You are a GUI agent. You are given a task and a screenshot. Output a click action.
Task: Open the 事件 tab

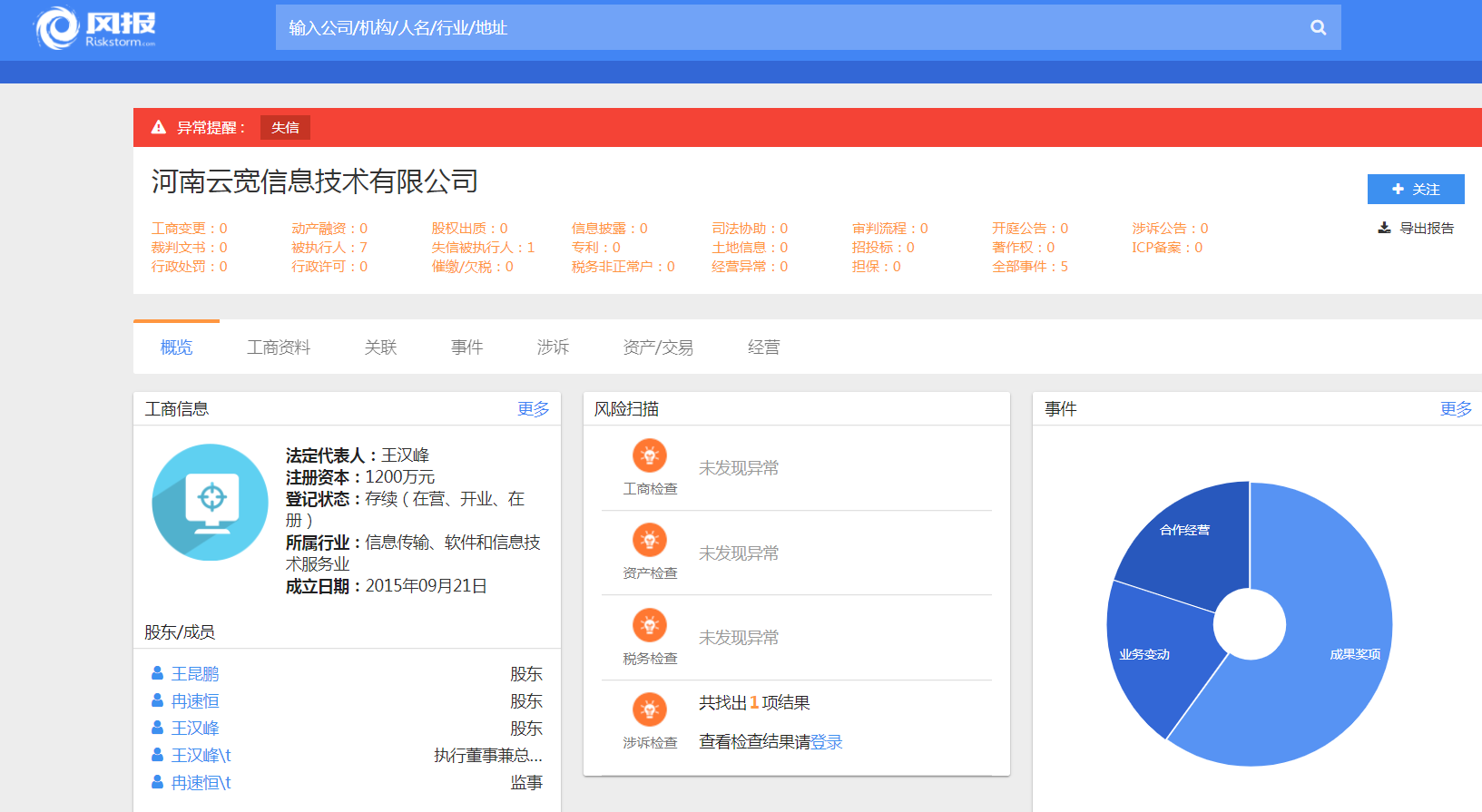coord(467,347)
